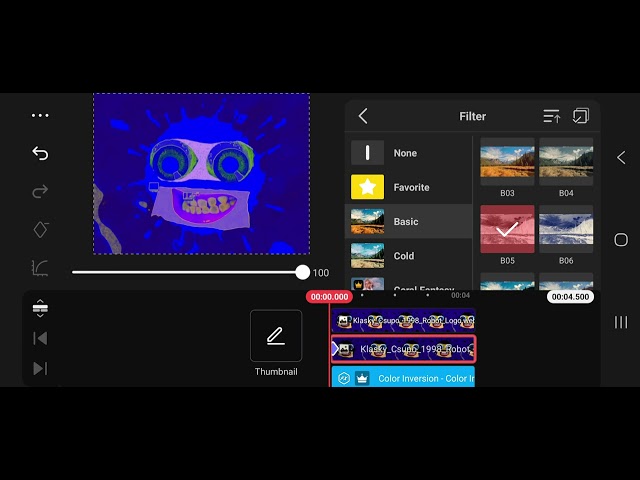
Task: Click the 00:04.500 total duration label
Action: click(570, 297)
